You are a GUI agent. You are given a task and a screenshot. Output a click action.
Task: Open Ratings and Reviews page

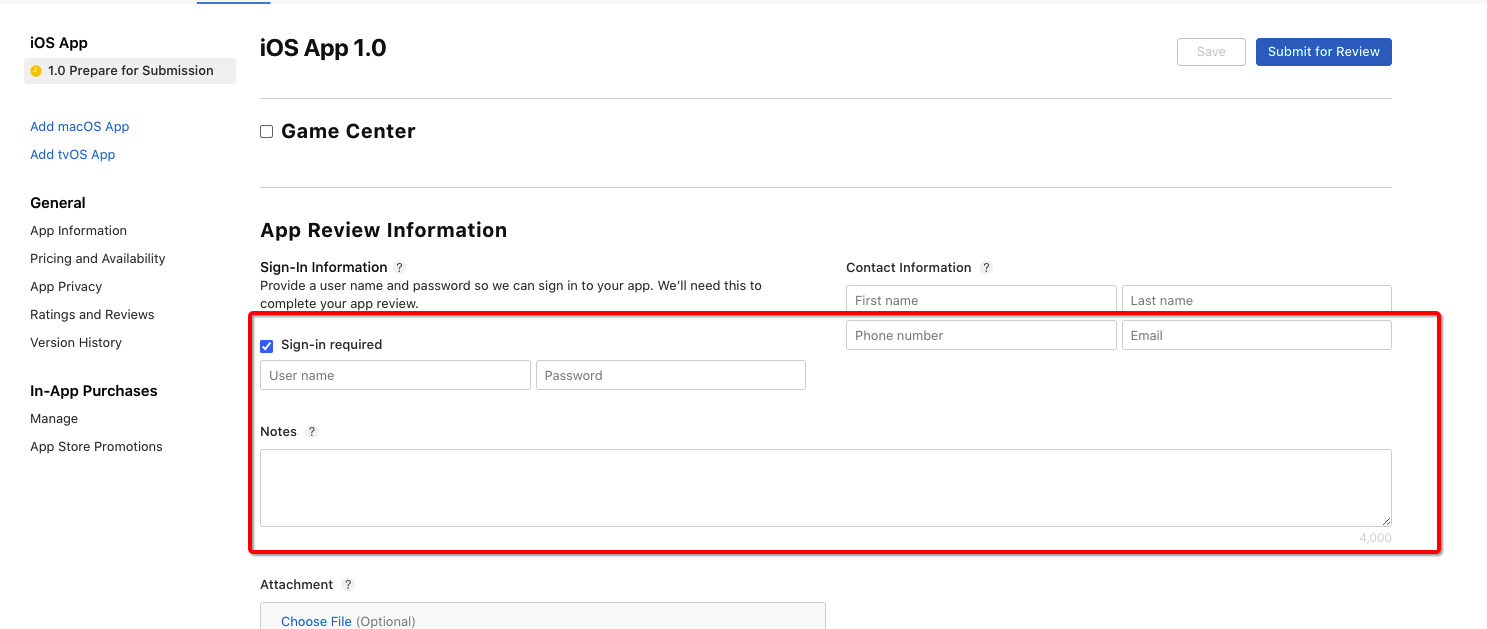[x=92, y=315]
